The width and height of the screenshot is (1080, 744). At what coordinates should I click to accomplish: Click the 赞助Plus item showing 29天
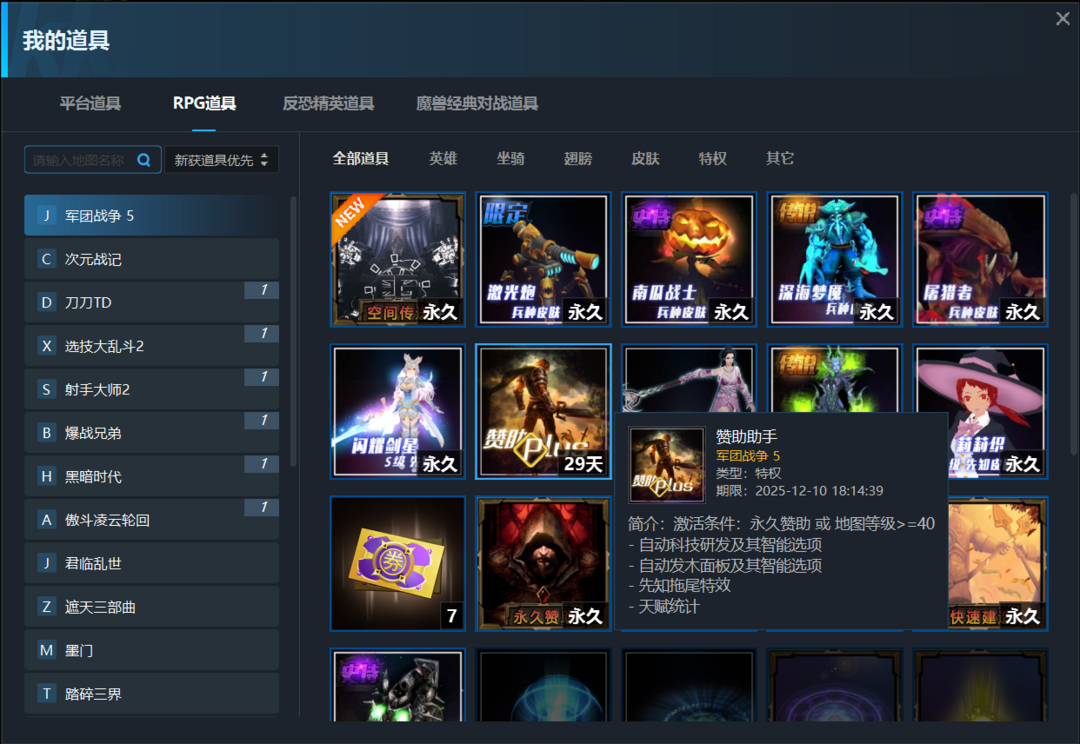point(543,410)
